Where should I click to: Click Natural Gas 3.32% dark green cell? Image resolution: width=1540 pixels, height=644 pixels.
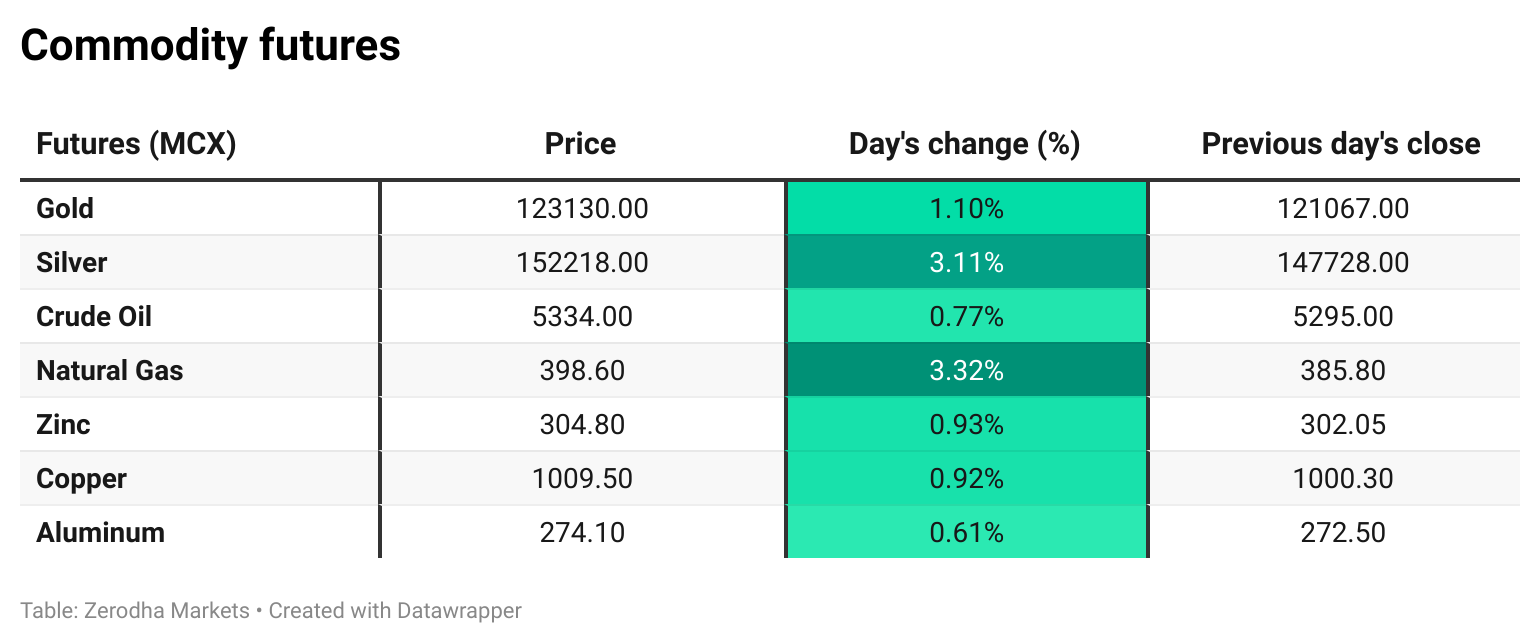[x=966, y=371]
